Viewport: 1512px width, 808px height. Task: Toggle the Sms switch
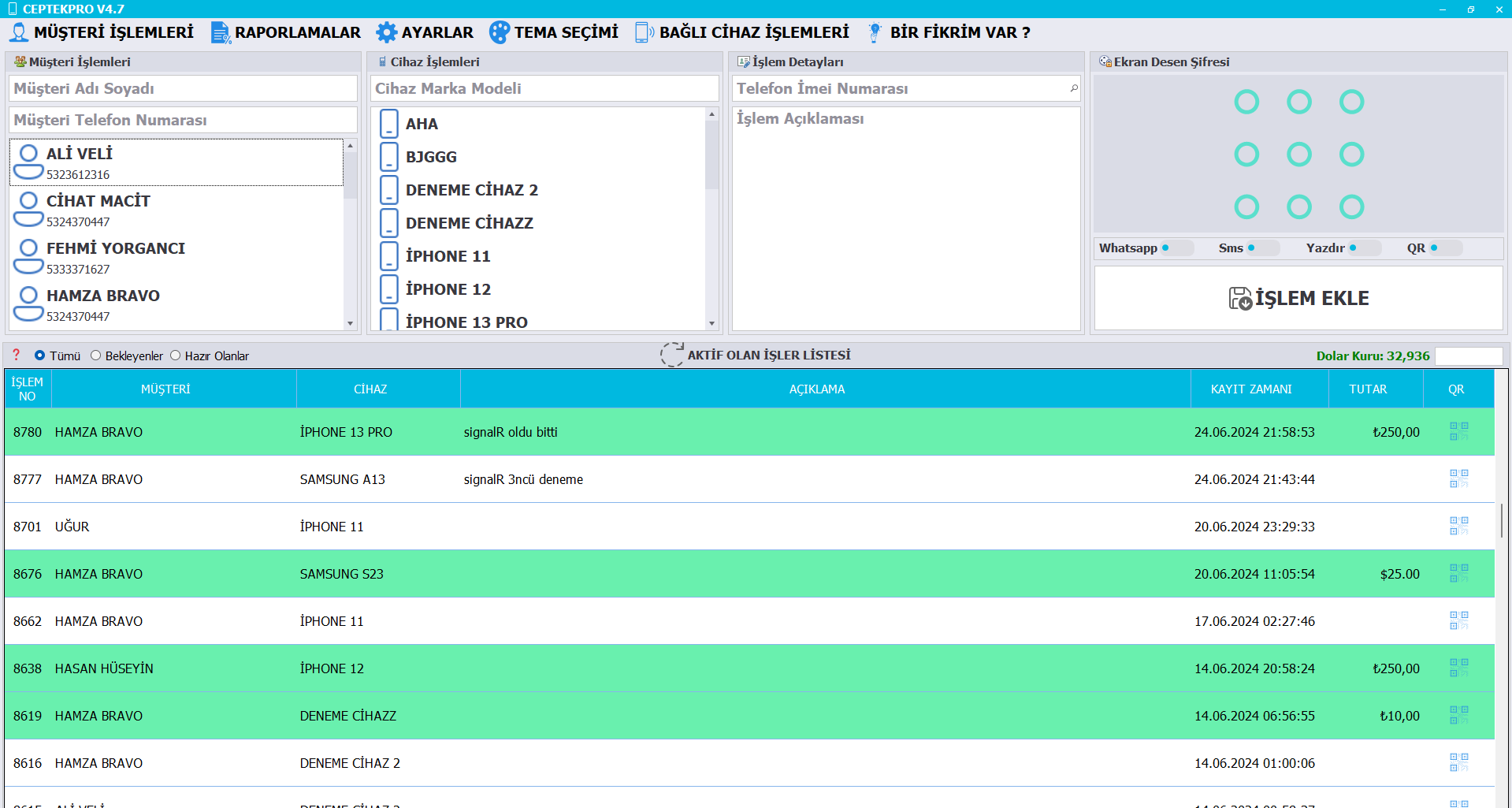coord(1263,248)
